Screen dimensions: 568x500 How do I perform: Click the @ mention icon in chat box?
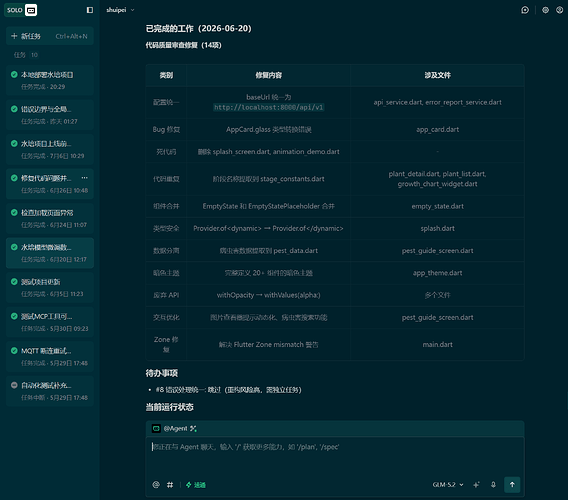tap(156, 484)
